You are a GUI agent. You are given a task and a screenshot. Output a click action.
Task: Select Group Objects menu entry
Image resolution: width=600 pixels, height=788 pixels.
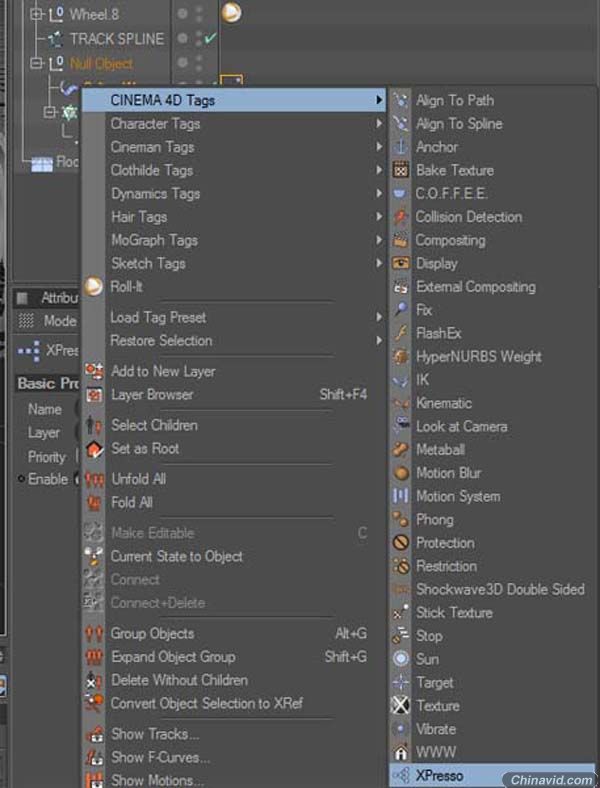234,633
